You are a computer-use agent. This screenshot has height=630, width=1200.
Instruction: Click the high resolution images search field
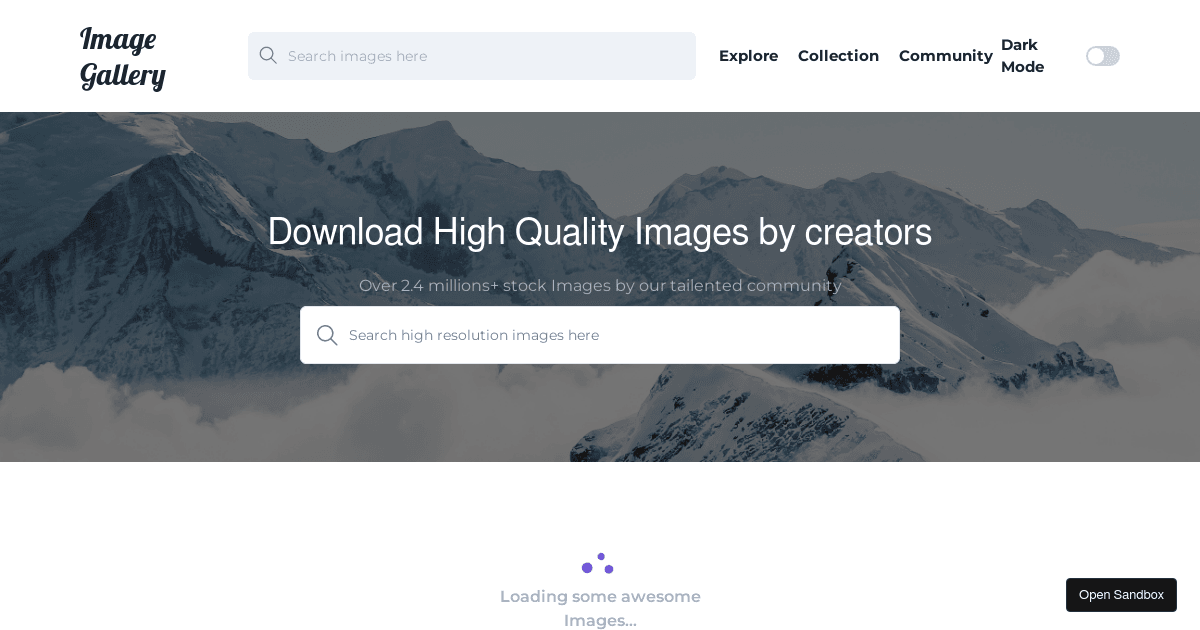[600, 335]
